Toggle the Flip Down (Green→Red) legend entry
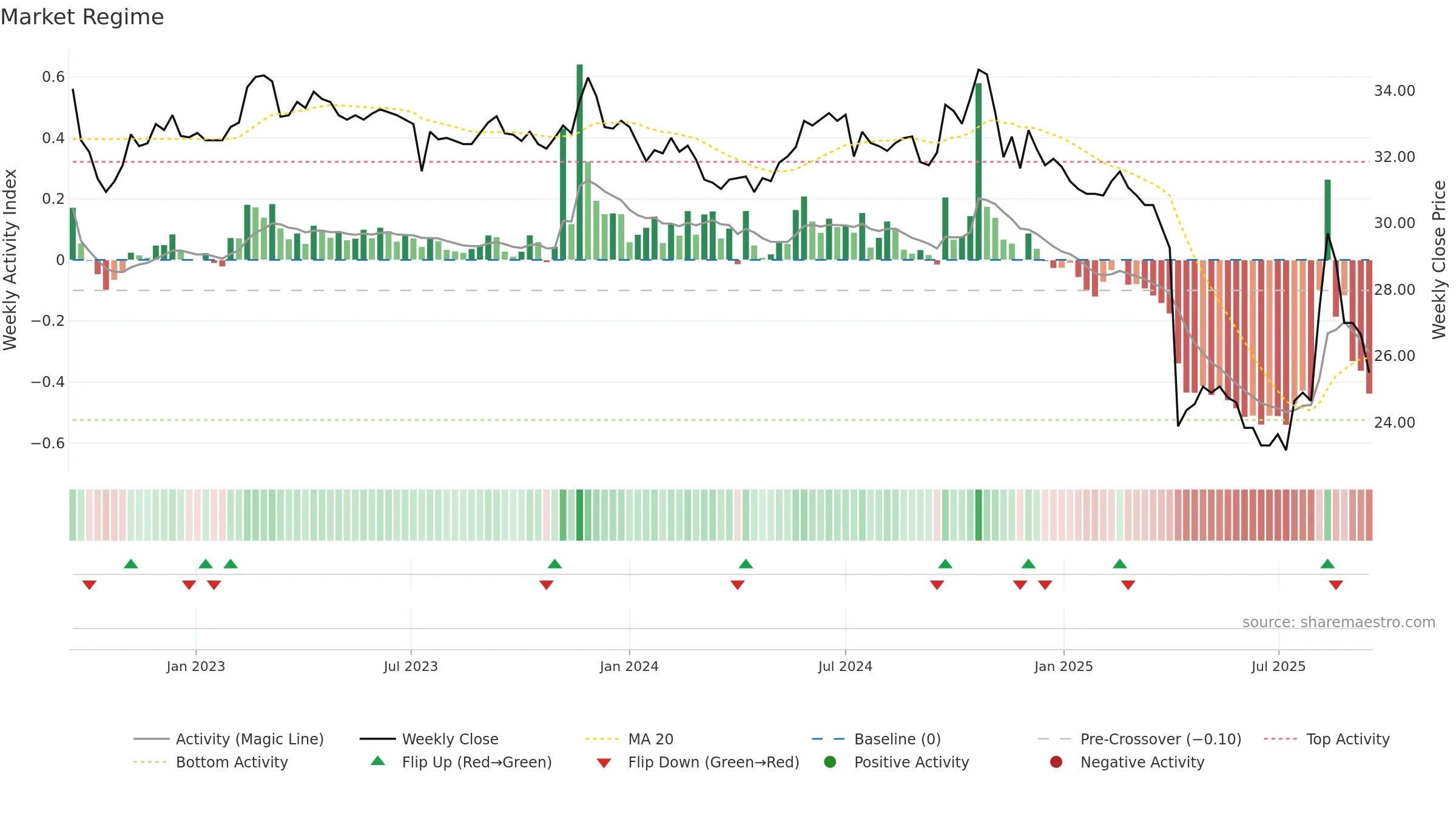 (698, 762)
